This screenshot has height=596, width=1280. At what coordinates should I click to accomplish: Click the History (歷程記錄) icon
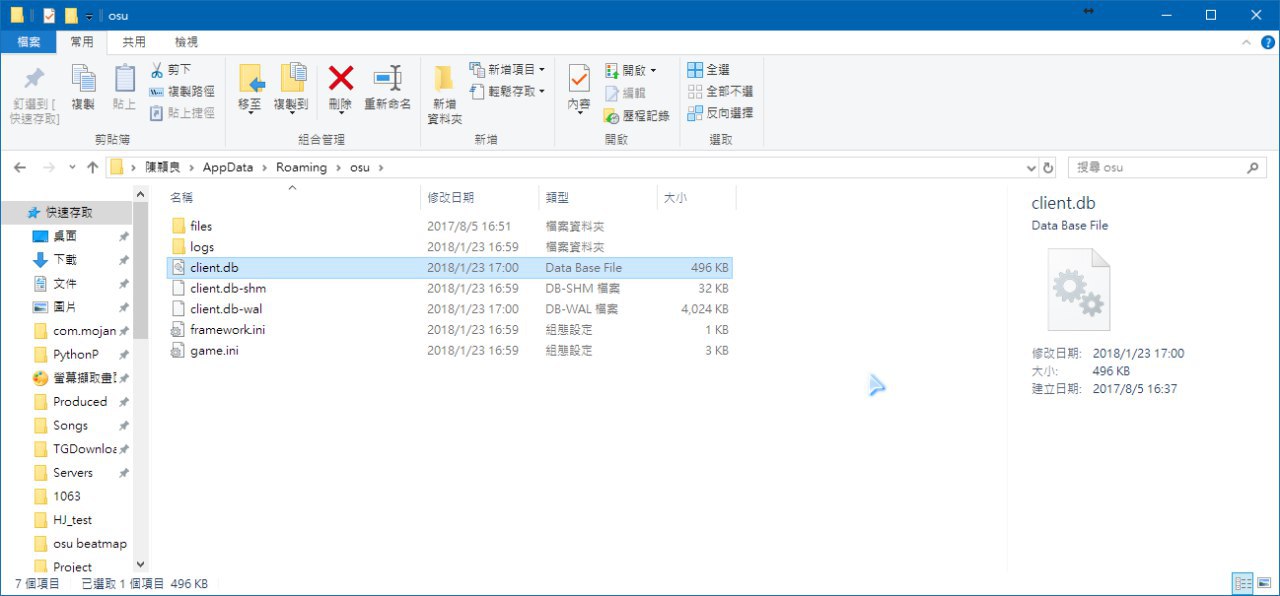[613, 116]
